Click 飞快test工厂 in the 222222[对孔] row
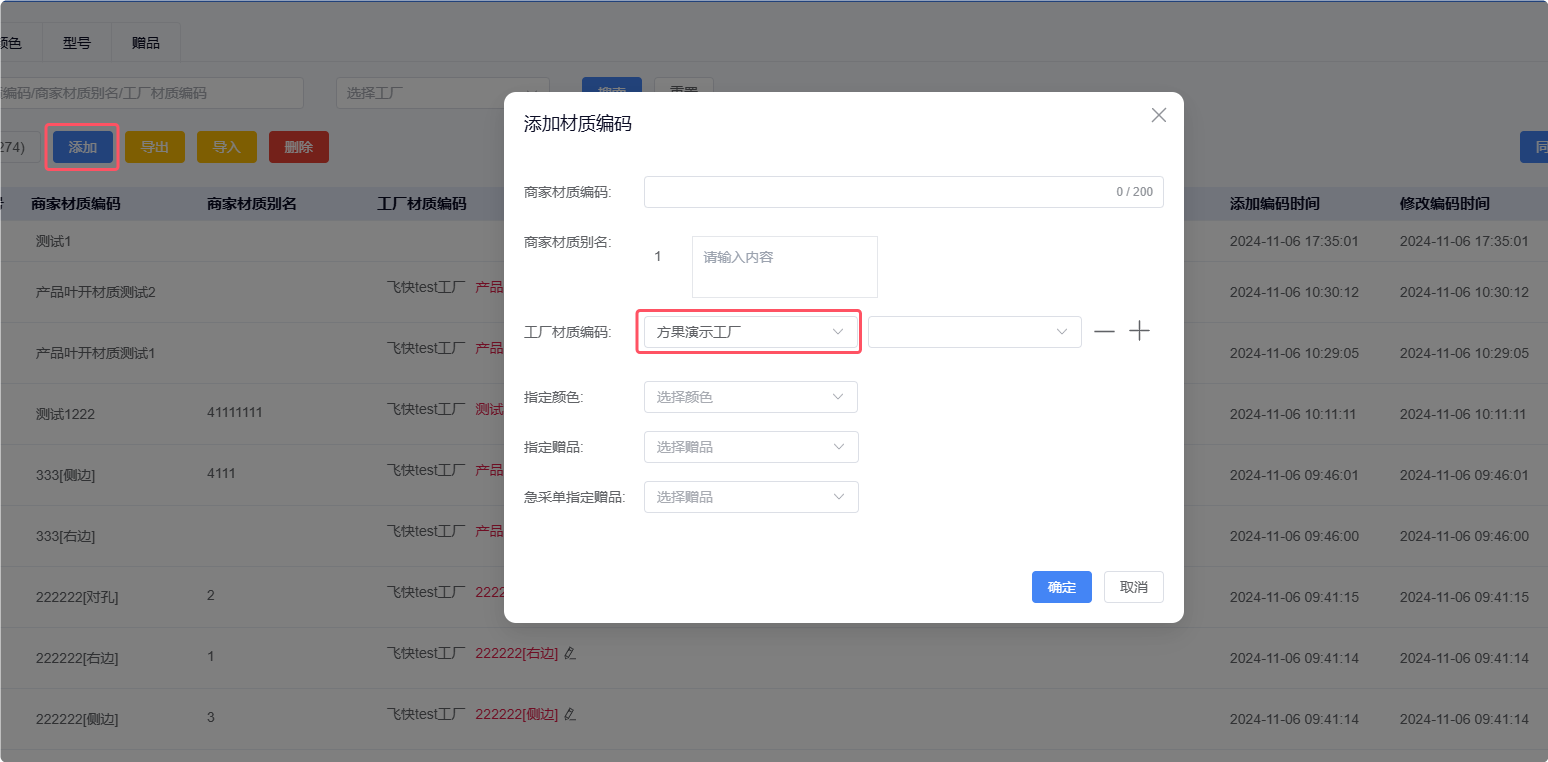This screenshot has width=1548, height=762. pos(426,592)
